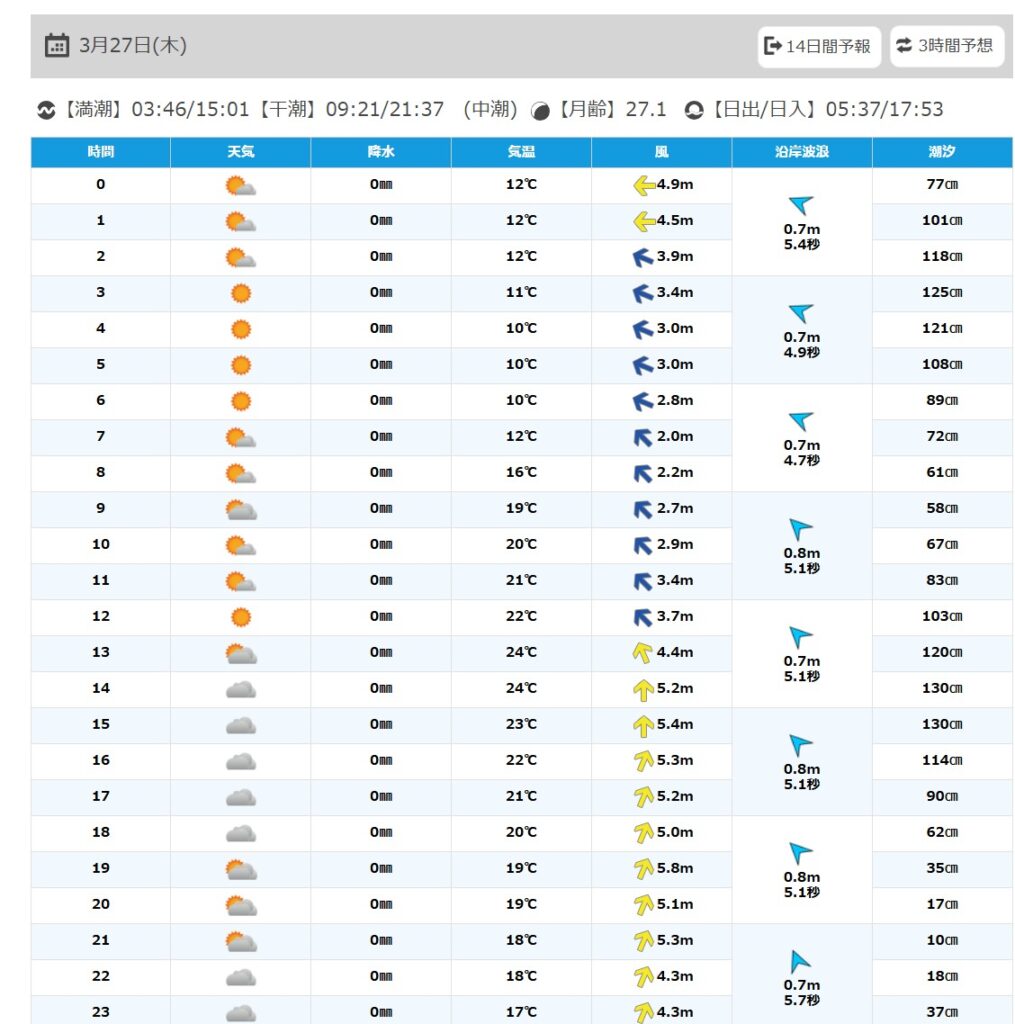Click the sunrise/sunset times 05:37/17:53
The image size is (1015, 1024).
click(884, 110)
